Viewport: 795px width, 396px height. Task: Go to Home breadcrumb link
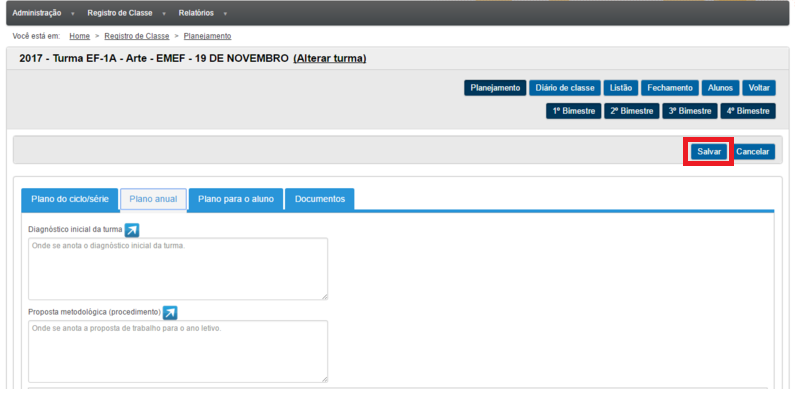(x=80, y=36)
